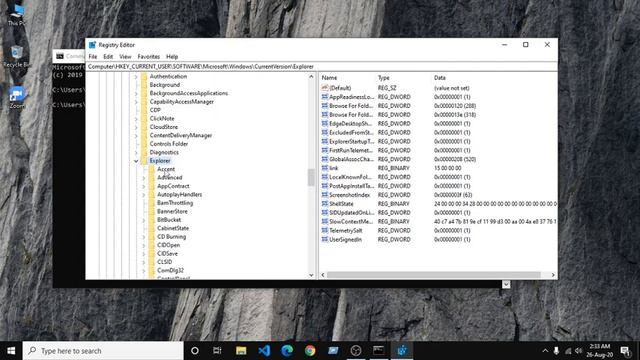Viewport: 640px width, 360px height.
Task: Open the Favorites menu
Action: (149, 57)
